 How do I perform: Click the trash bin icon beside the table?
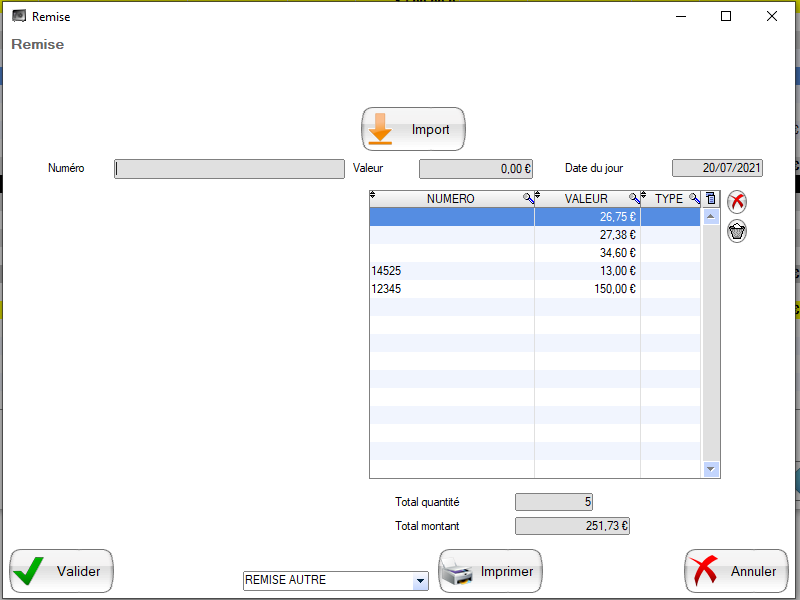point(737,232)
